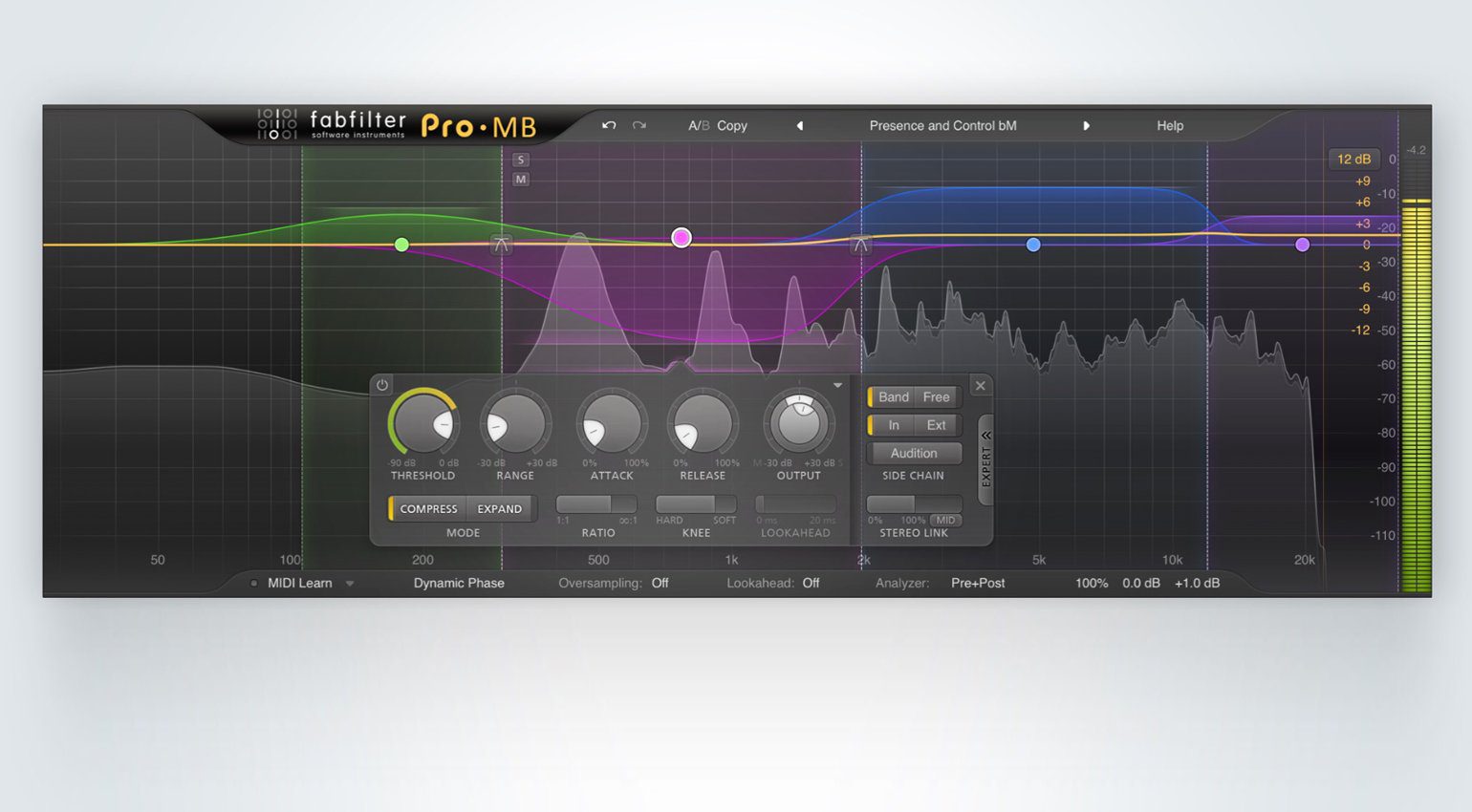Solo the band with S icon
1472x812 pixels.
click(x=520, y=160)
